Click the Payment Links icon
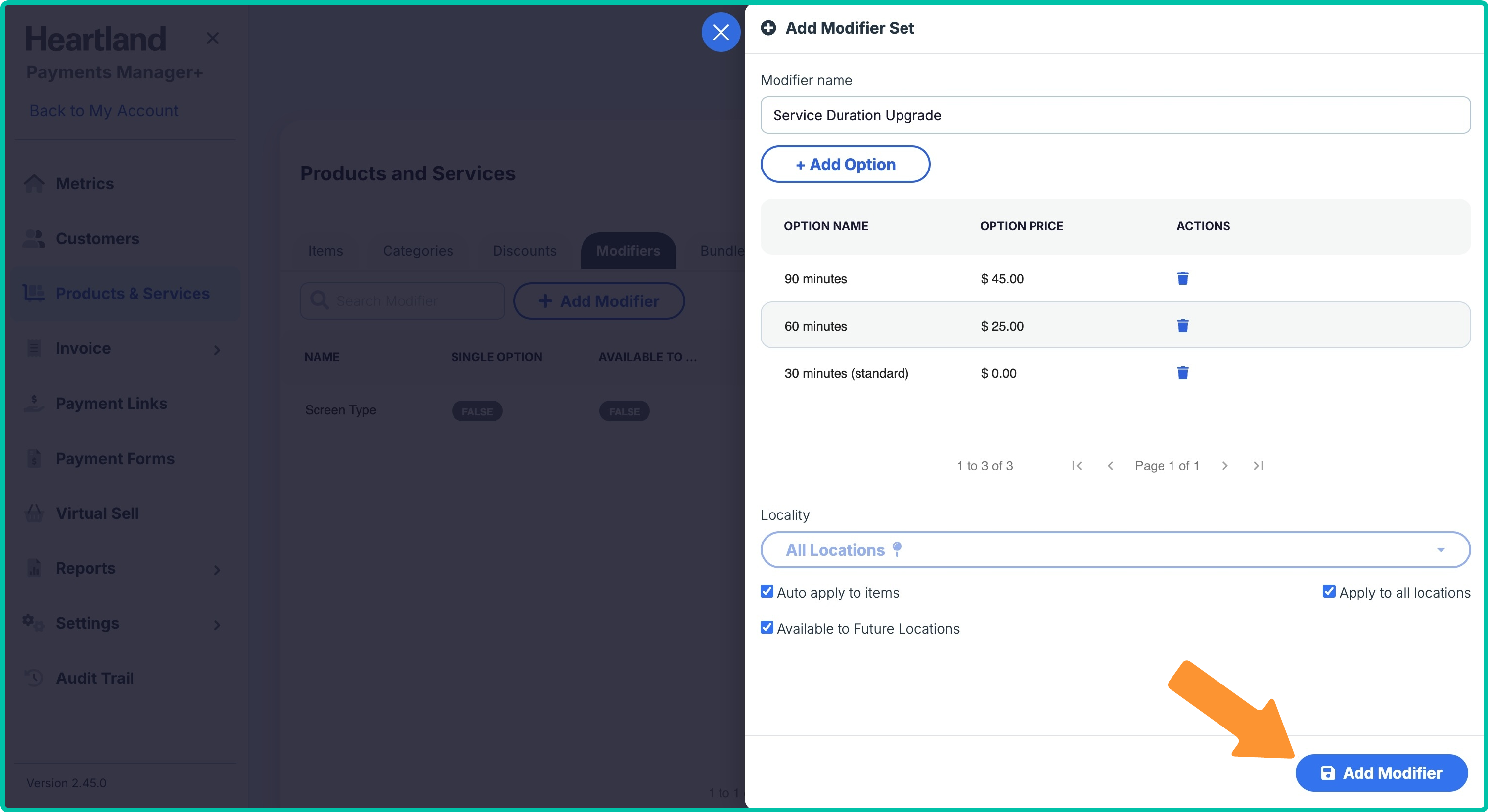Screen dimensions: 1488x812 [x=34, y=403]
